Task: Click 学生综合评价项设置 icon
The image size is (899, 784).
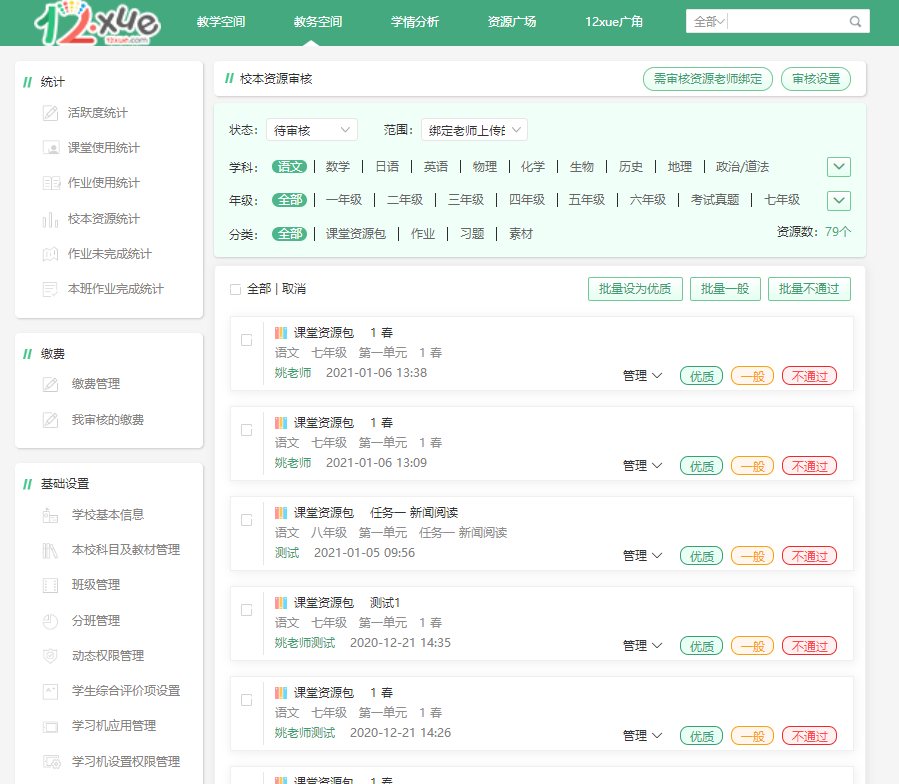Action: coord(50,692)
